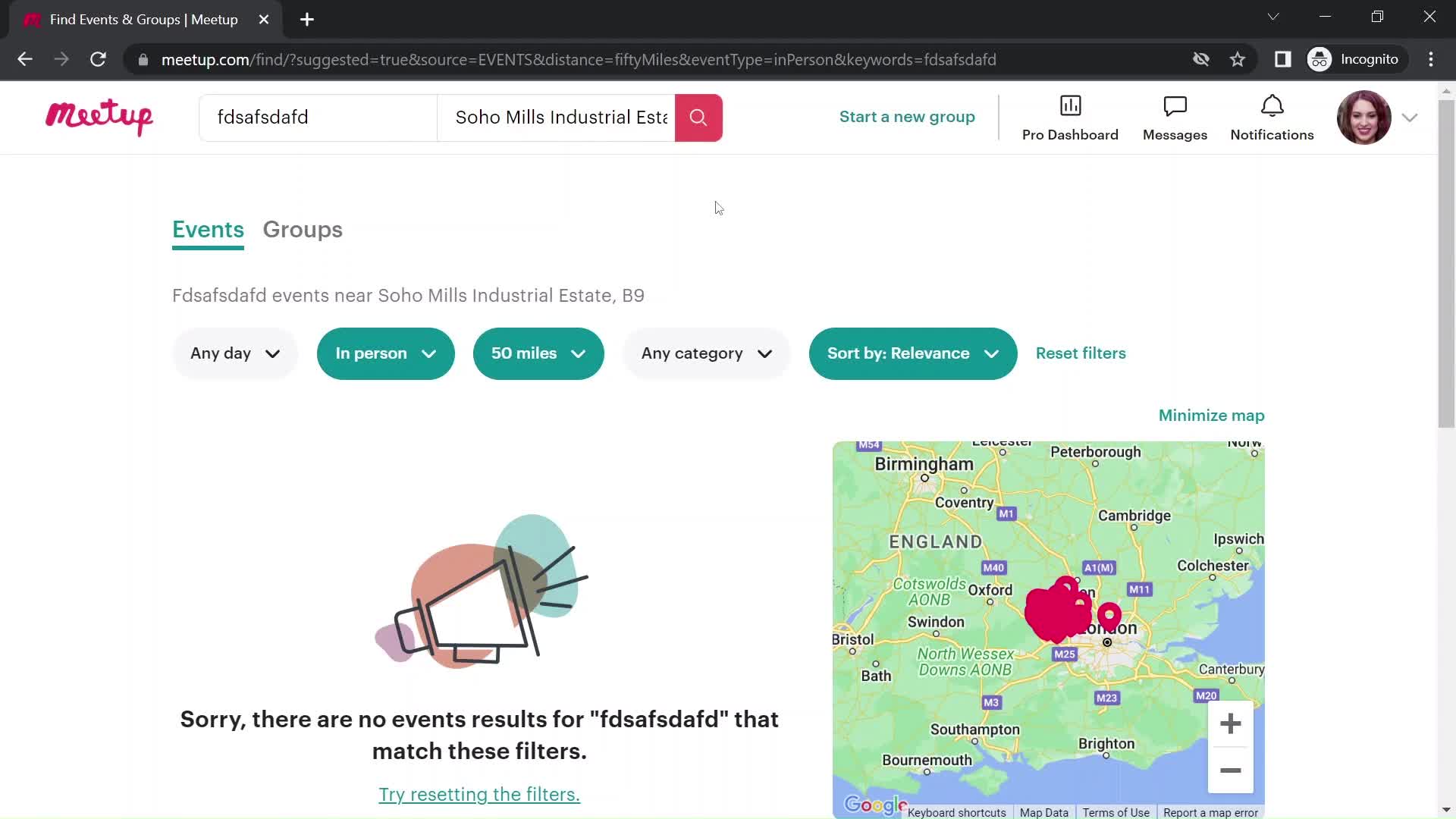Expand the Any category filter dropdown
This screenshot has height=819, width=1456.
(x=705, y=352)
